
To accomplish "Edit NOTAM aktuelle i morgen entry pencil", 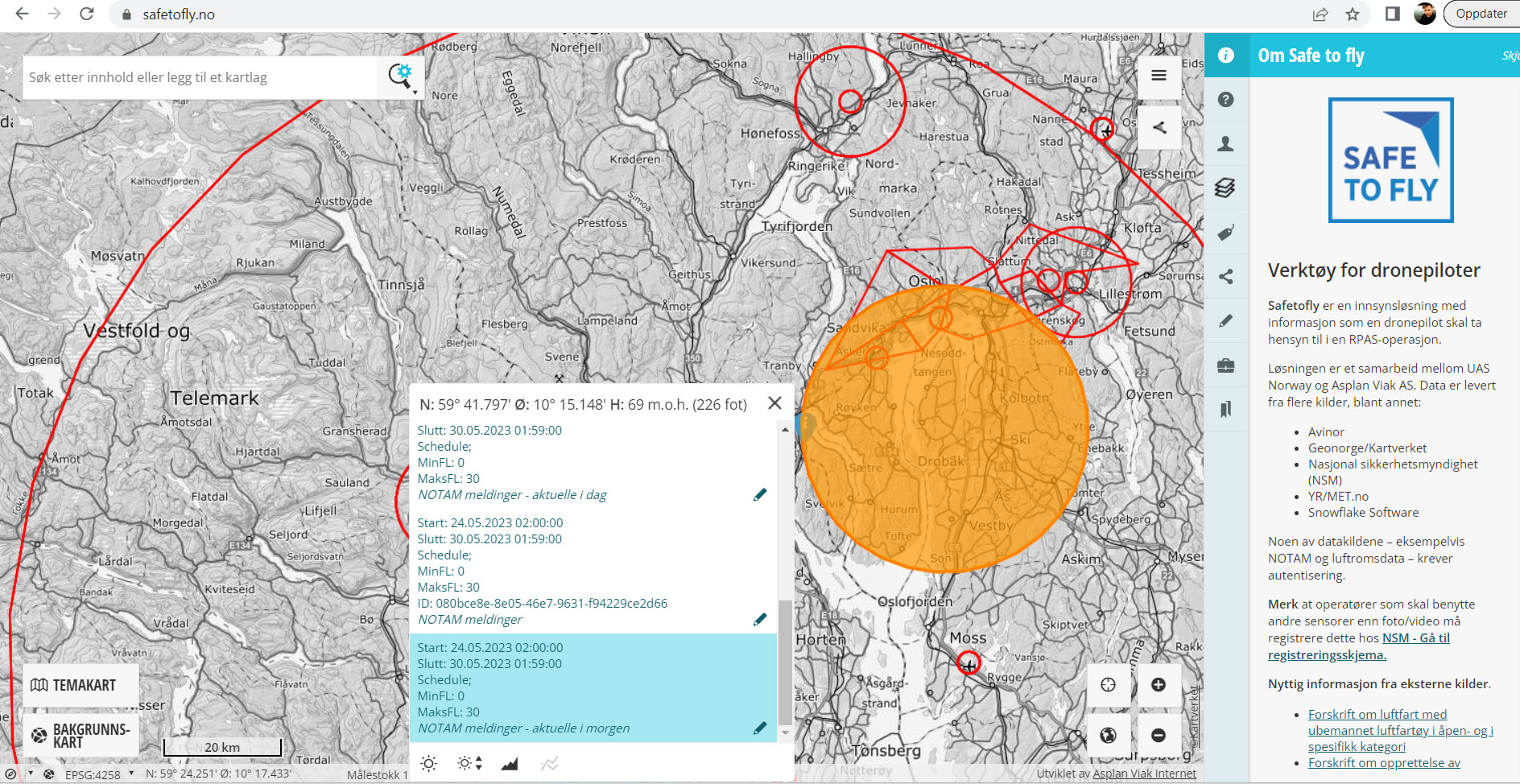I will 760,728.
